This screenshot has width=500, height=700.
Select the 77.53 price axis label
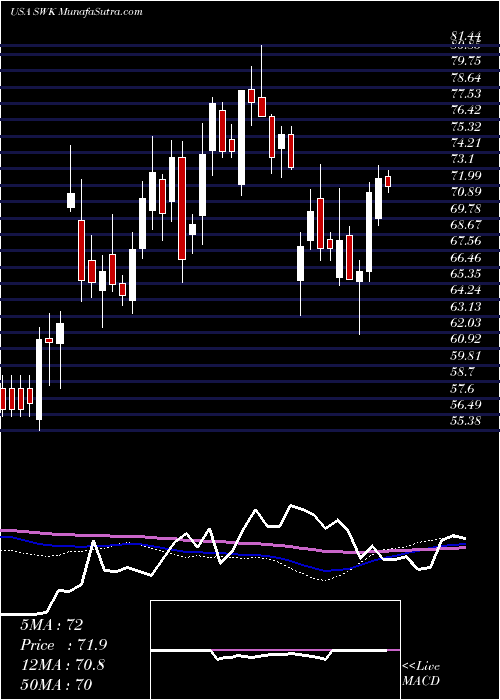tap(465, 94)
